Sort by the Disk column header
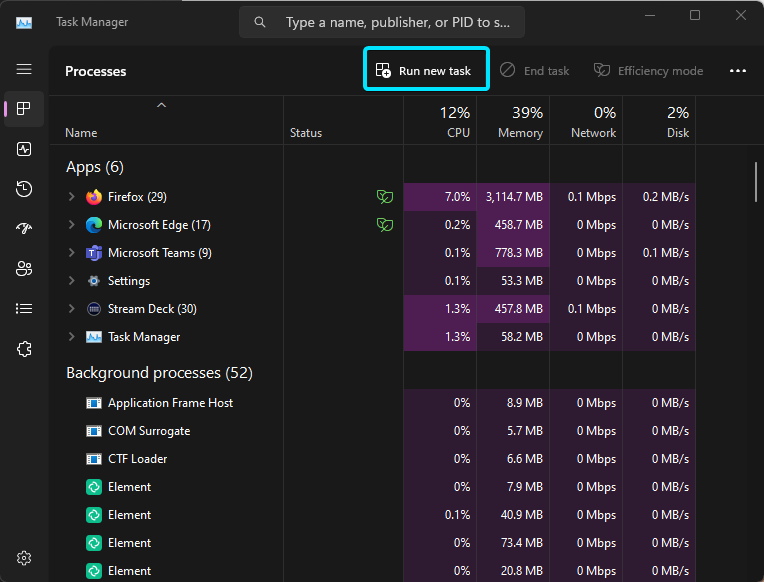 (x=659, y=120)
